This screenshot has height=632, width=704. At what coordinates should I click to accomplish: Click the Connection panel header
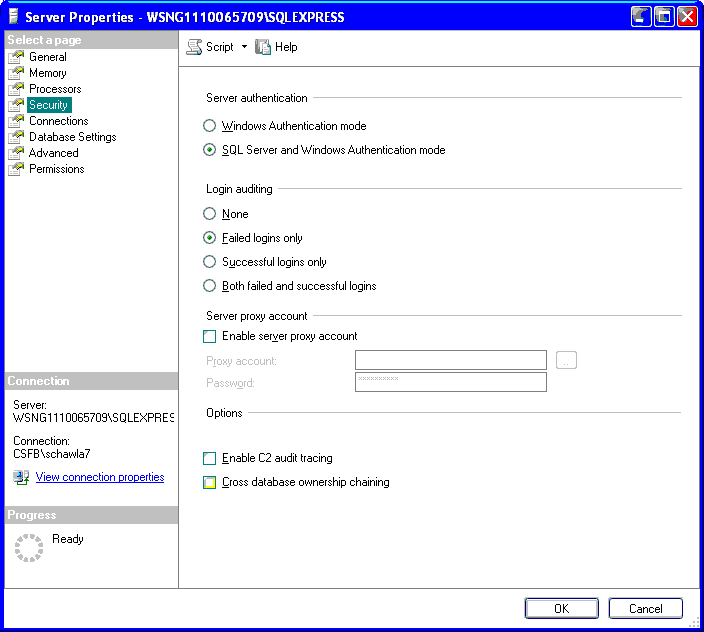tap(92, 381)
